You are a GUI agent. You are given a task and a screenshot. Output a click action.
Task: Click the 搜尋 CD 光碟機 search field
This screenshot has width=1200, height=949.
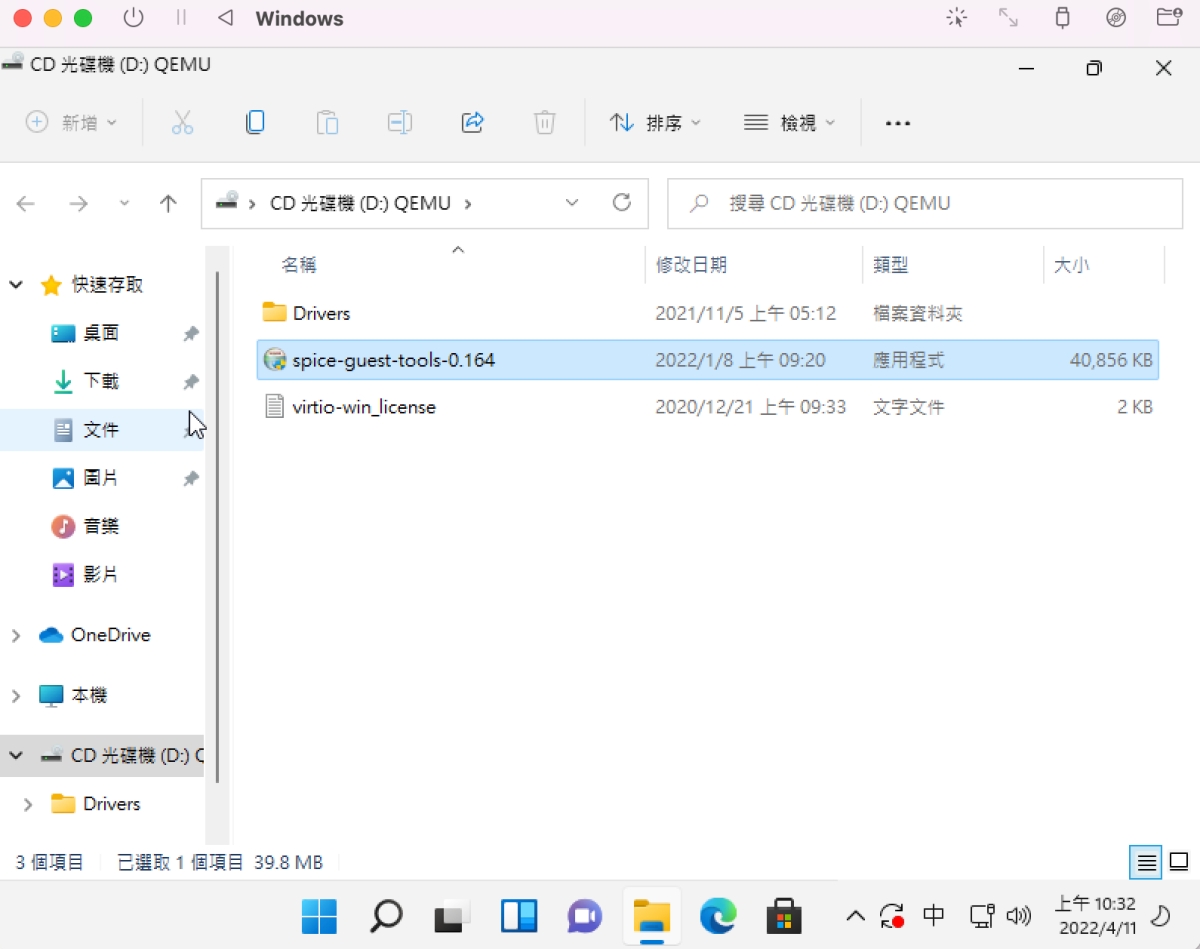click(x=925, y=203)
